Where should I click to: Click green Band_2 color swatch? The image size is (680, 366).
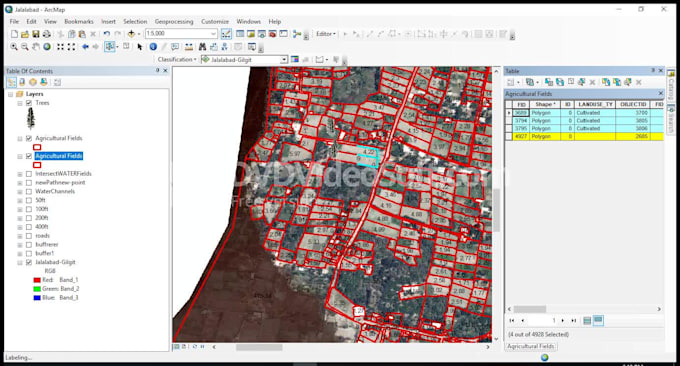coord(37,289)
